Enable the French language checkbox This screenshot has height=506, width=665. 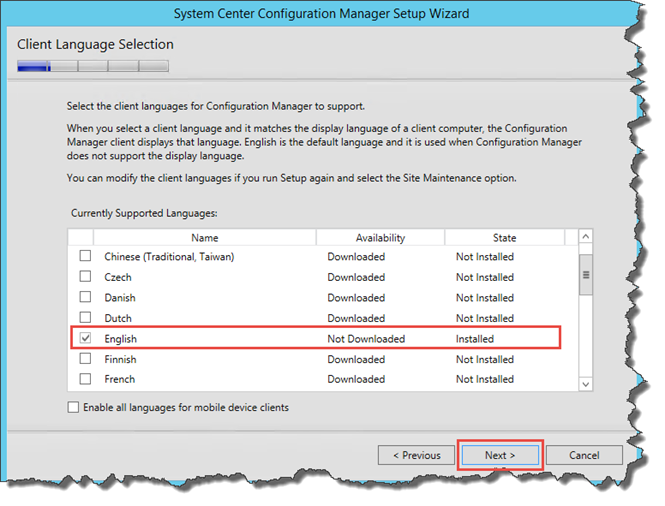point(85,379)
